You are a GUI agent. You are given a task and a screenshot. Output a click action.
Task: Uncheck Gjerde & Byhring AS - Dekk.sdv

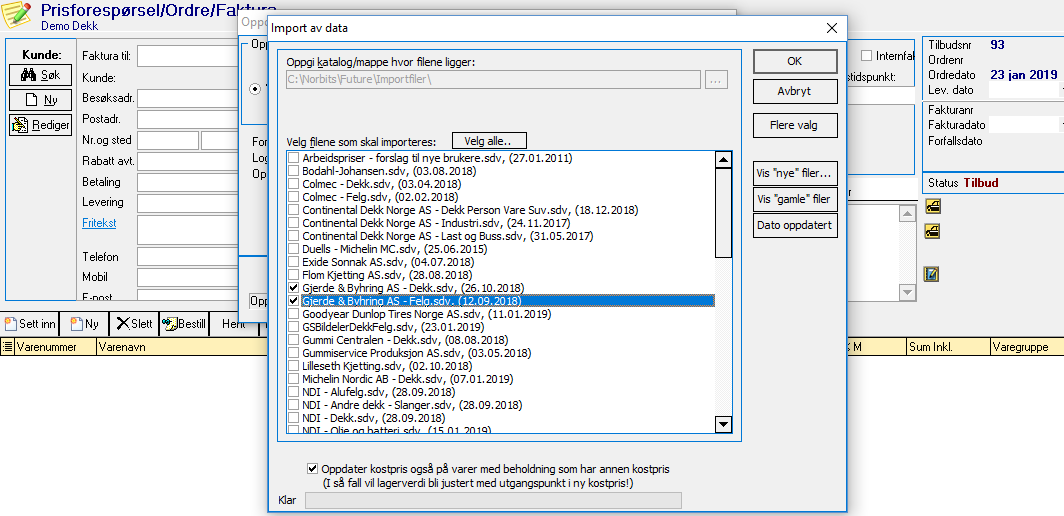294,288
